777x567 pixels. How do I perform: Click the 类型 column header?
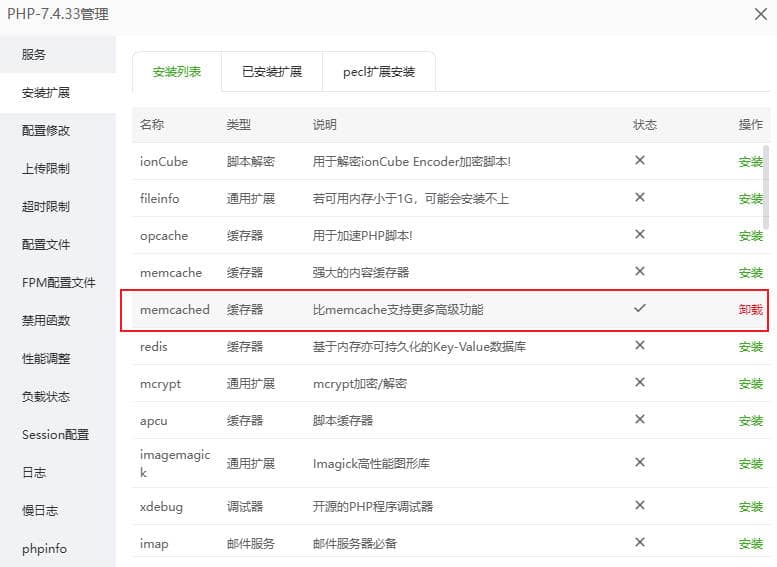[238, 124]
